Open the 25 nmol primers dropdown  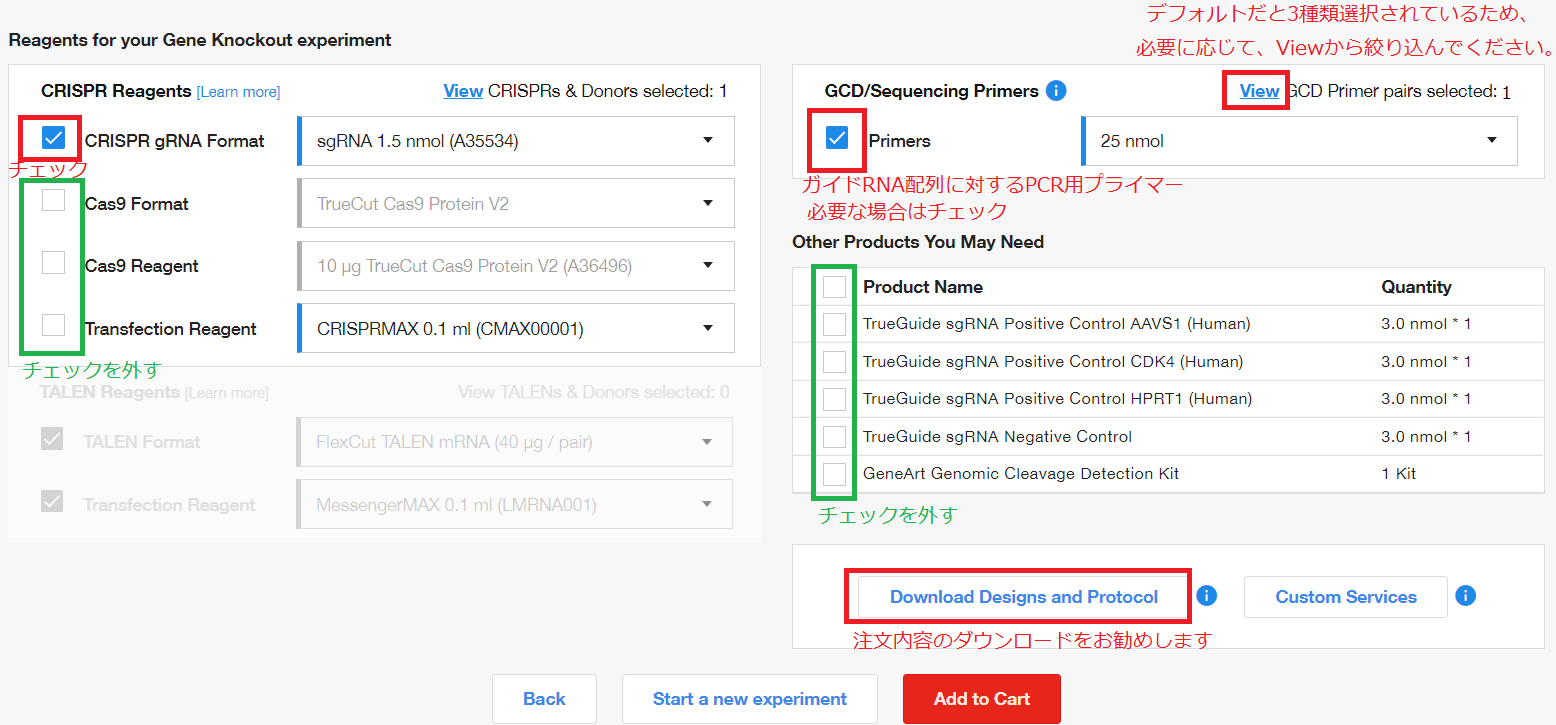pos(1299,141)
